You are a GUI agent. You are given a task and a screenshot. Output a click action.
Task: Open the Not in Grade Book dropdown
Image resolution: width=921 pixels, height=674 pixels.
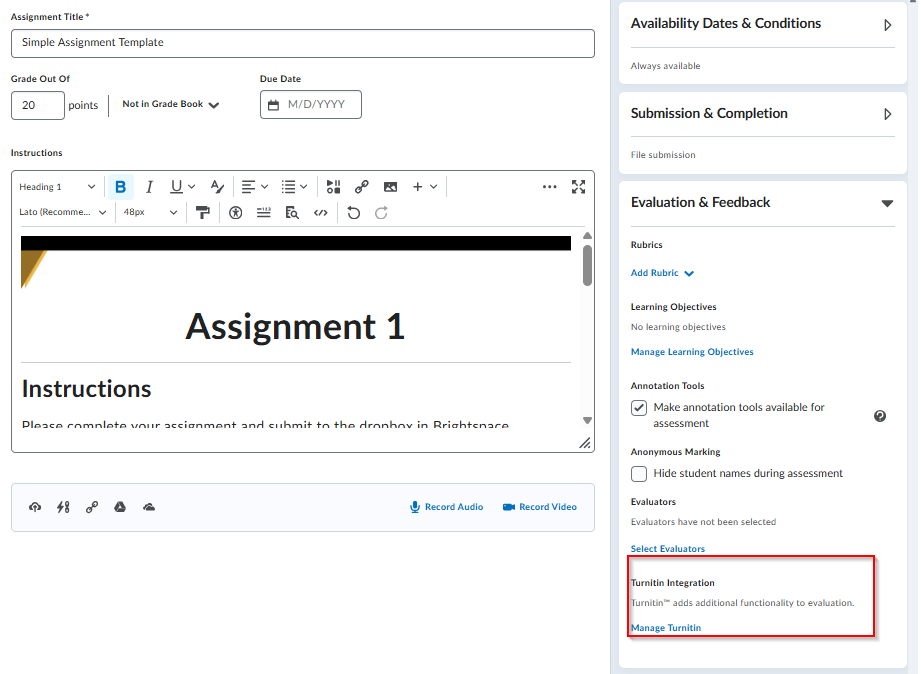coord(170,104)
